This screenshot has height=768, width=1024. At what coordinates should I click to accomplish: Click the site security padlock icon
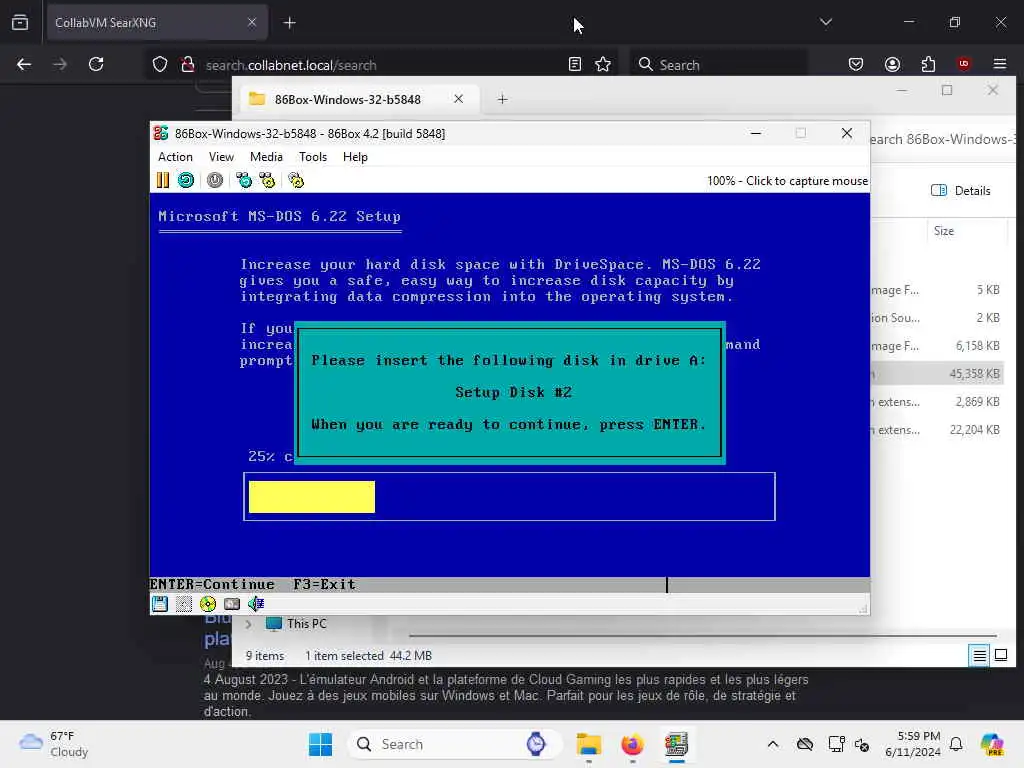tap(187, 65)
